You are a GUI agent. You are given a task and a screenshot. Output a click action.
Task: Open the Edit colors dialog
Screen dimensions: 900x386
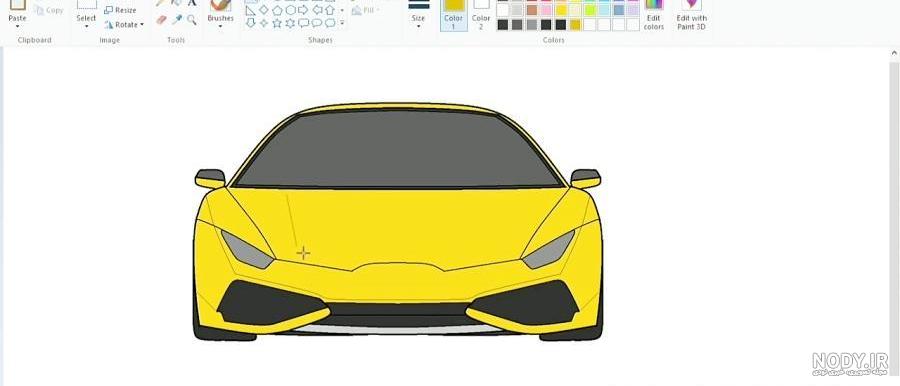coord(654,16)
